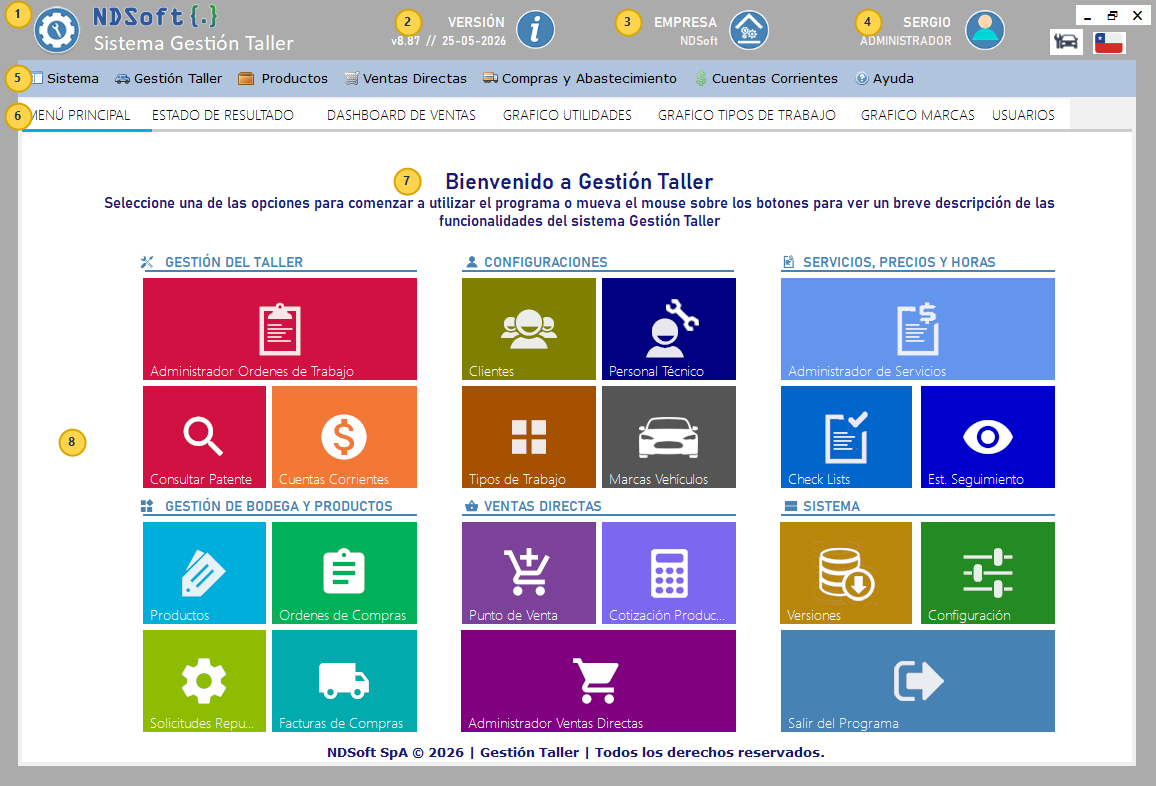Click the user avatar icon
The width and height of the screenshot is (1156, 786).
tap(985, 30)
